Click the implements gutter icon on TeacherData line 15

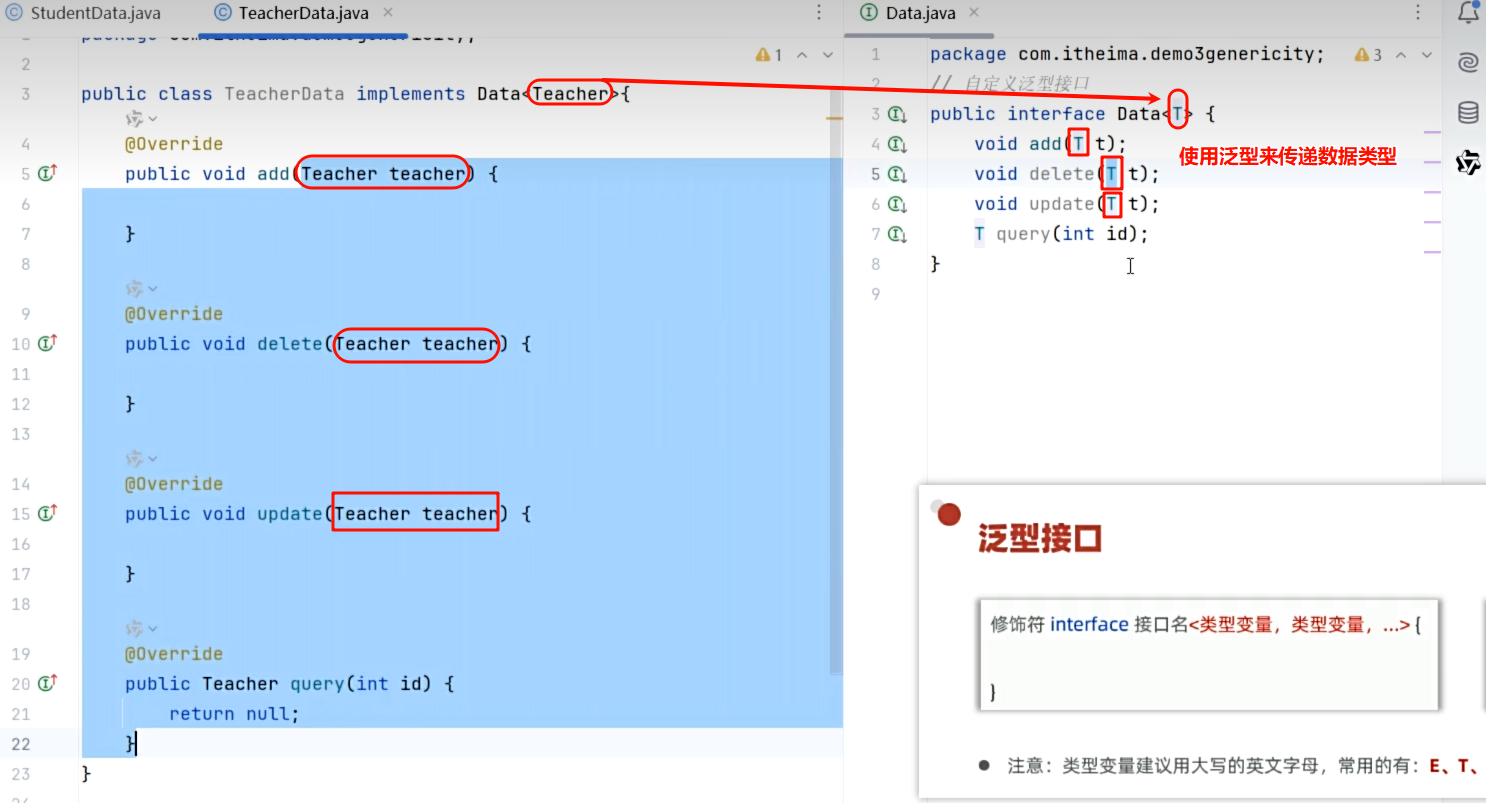pyautogui.click(x=47, y=514)
